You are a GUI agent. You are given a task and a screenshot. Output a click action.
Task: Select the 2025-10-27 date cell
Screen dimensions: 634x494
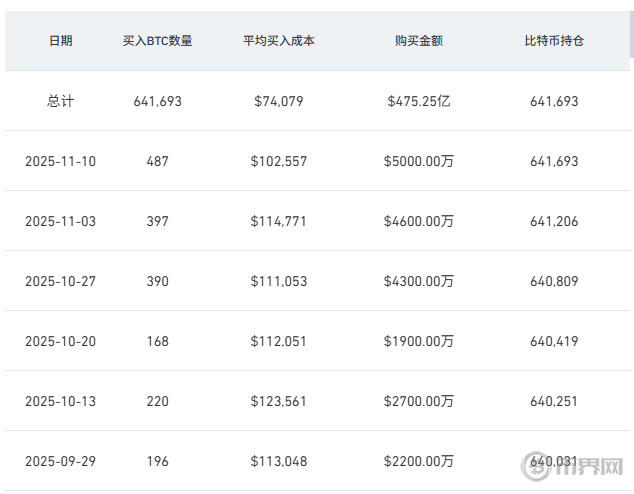pyautogui.click(x=61, y=281)
